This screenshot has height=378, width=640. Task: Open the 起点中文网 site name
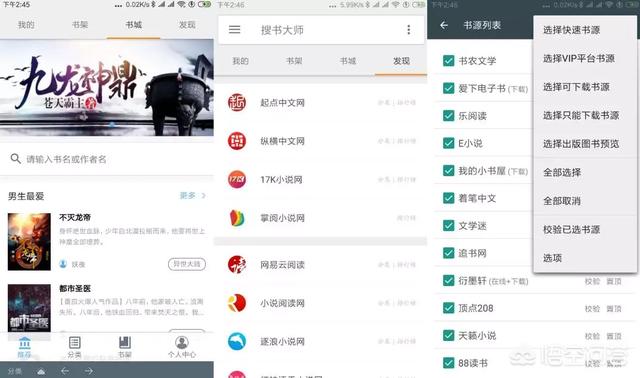[282, 102]
